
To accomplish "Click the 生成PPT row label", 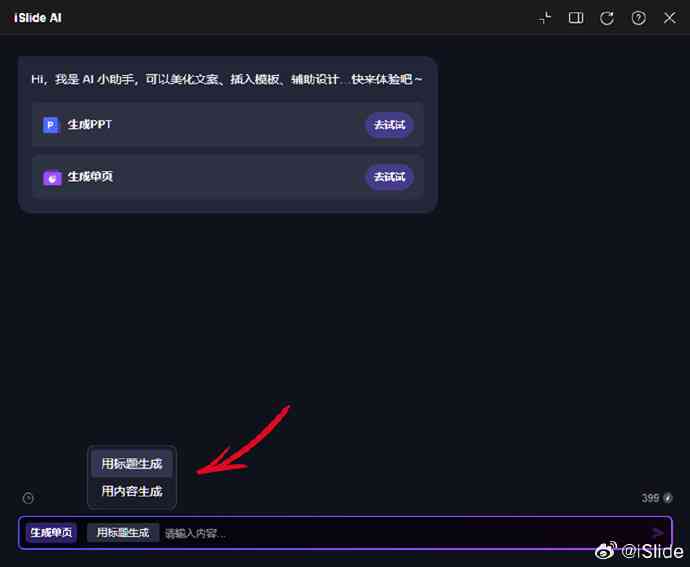I will pyautogui.click(x=89, y=125).
